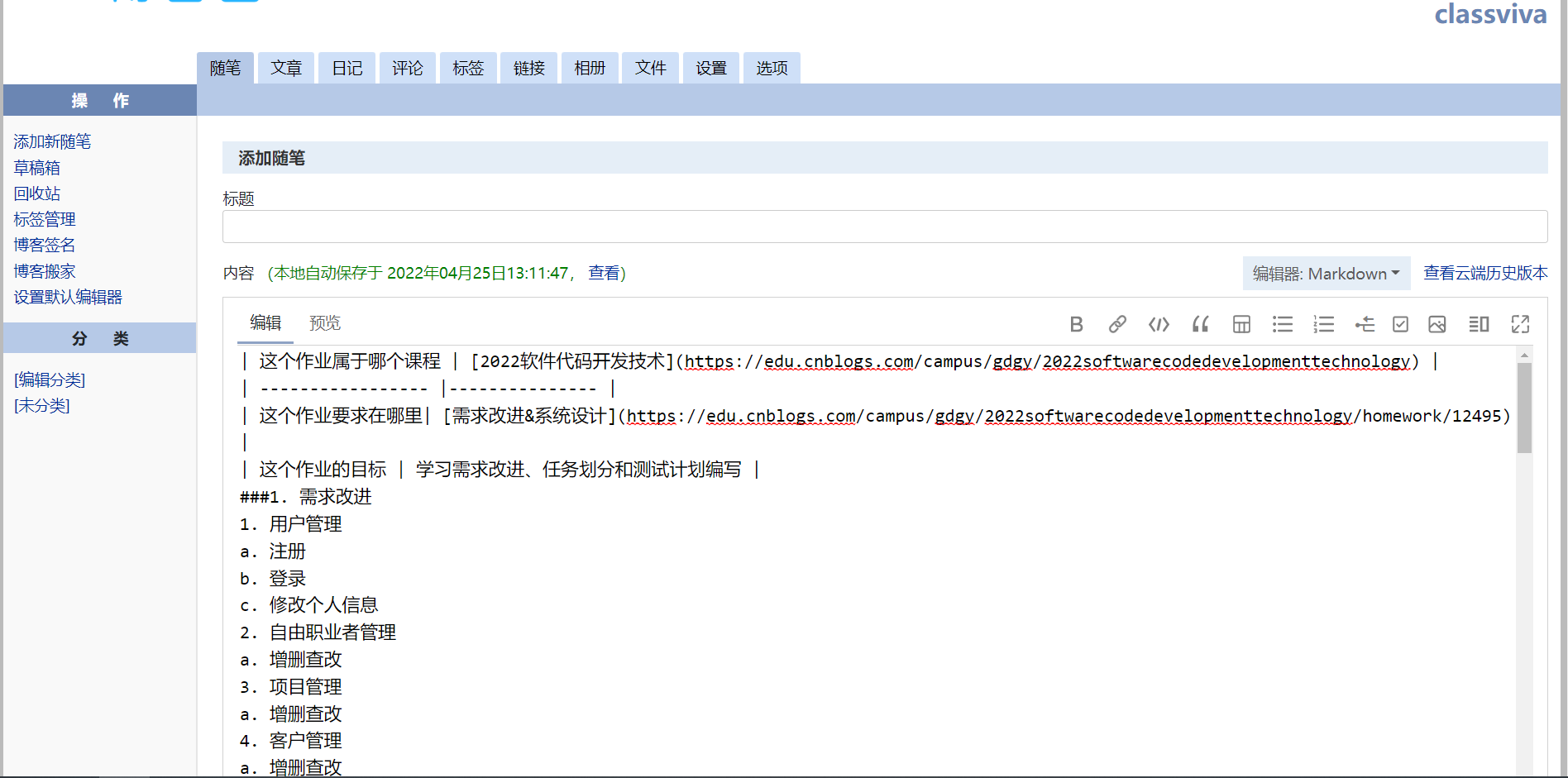Click the text 学习需求改进、任务划分和测试计划编写

coord(579,470)
